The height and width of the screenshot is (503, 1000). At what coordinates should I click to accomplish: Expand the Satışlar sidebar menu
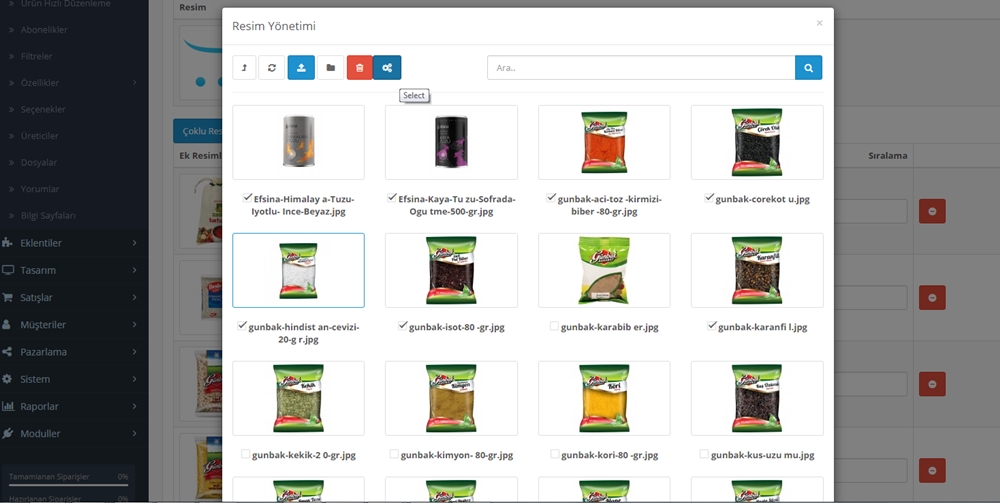pos(74,298)
